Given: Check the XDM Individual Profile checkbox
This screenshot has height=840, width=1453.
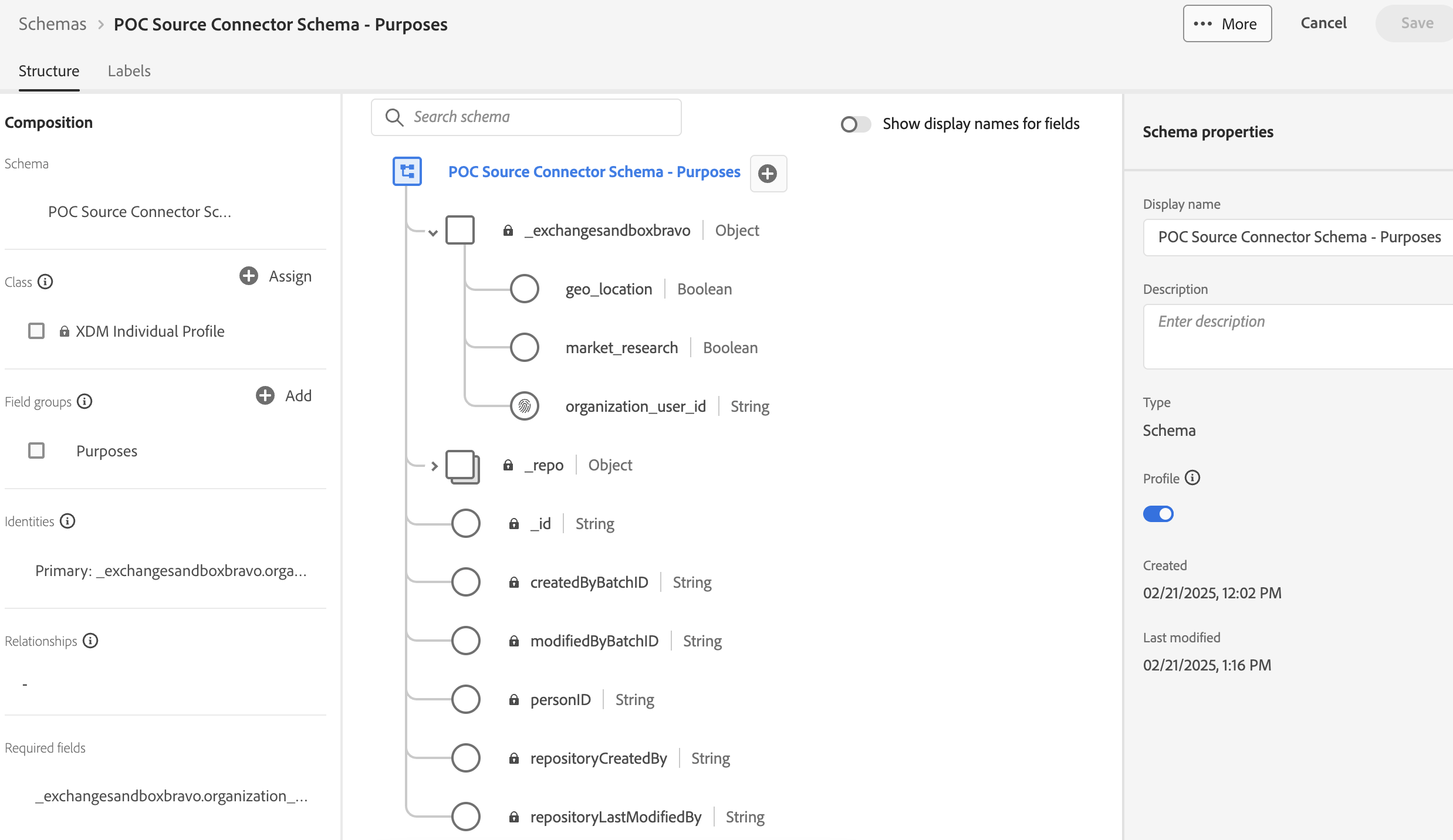Looking at the screenshot, I should tap(36, 331).
